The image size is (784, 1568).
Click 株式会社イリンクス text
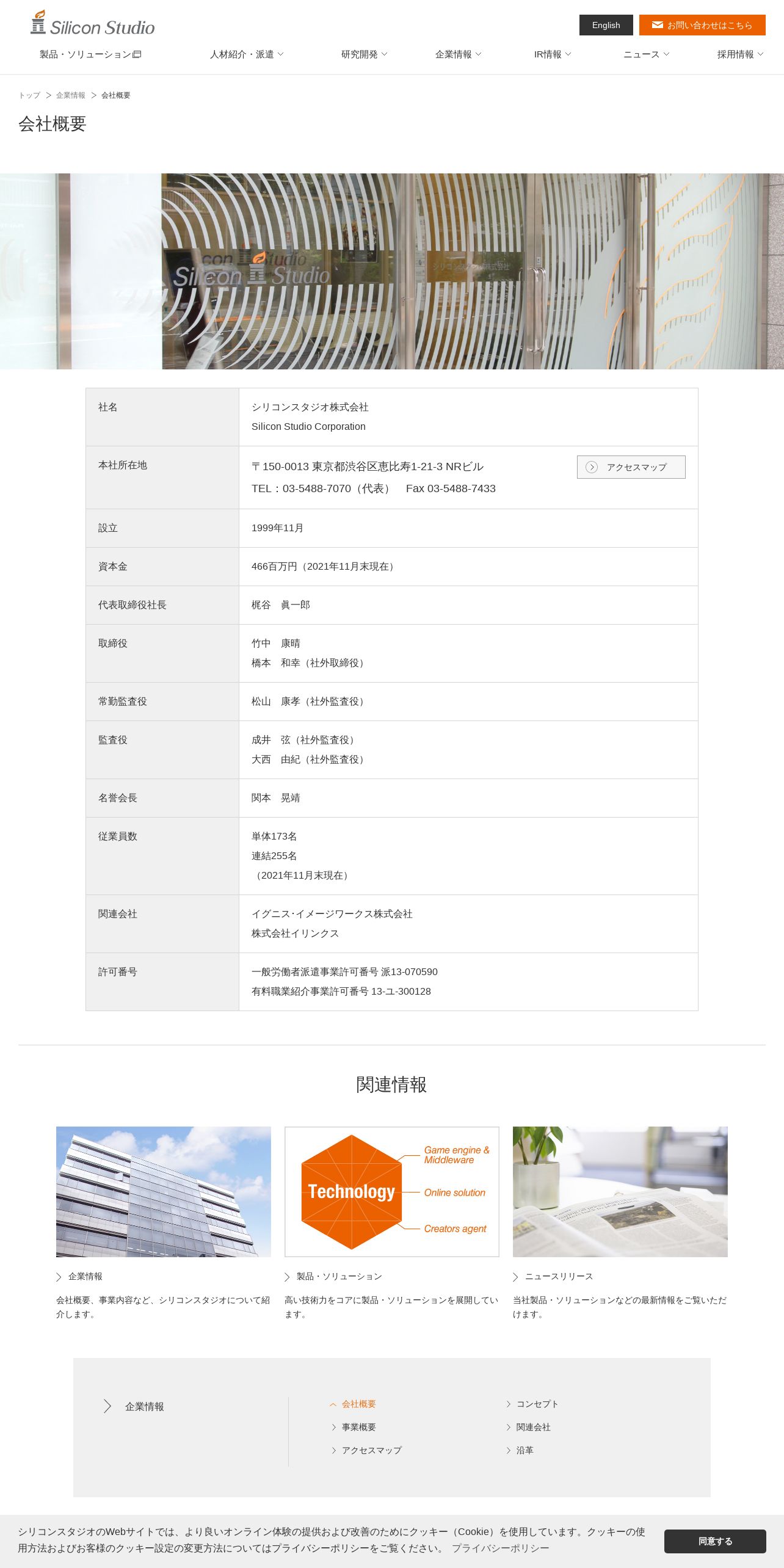click(x=296, y=934)
